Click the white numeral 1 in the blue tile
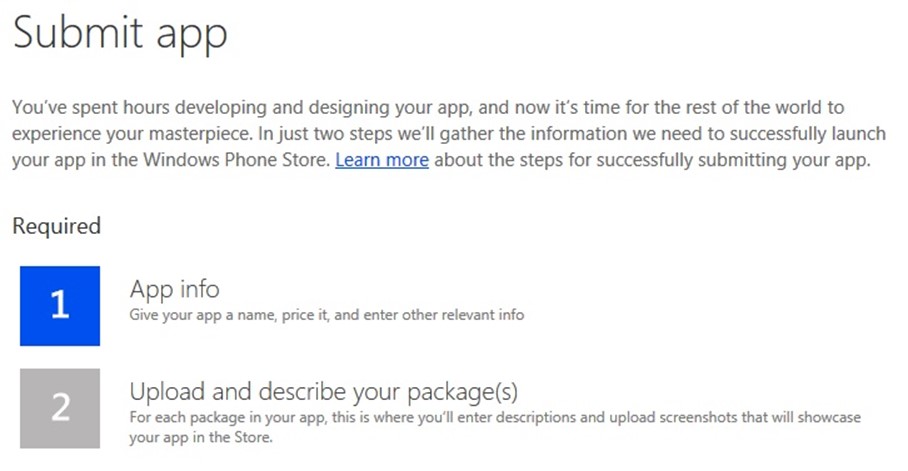Viewport: 908px width, 471px height. [60, 304]
